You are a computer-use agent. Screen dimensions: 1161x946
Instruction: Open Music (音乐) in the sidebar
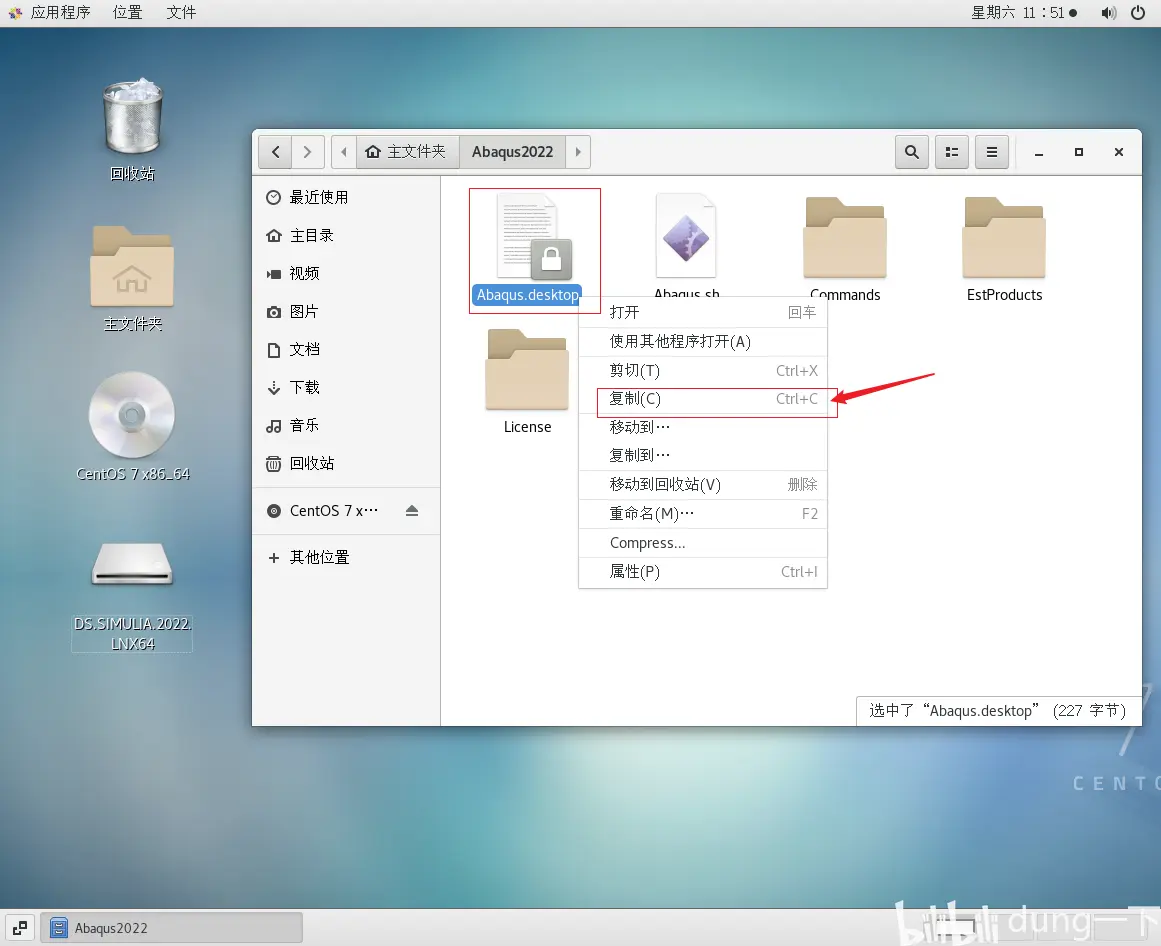347,426
